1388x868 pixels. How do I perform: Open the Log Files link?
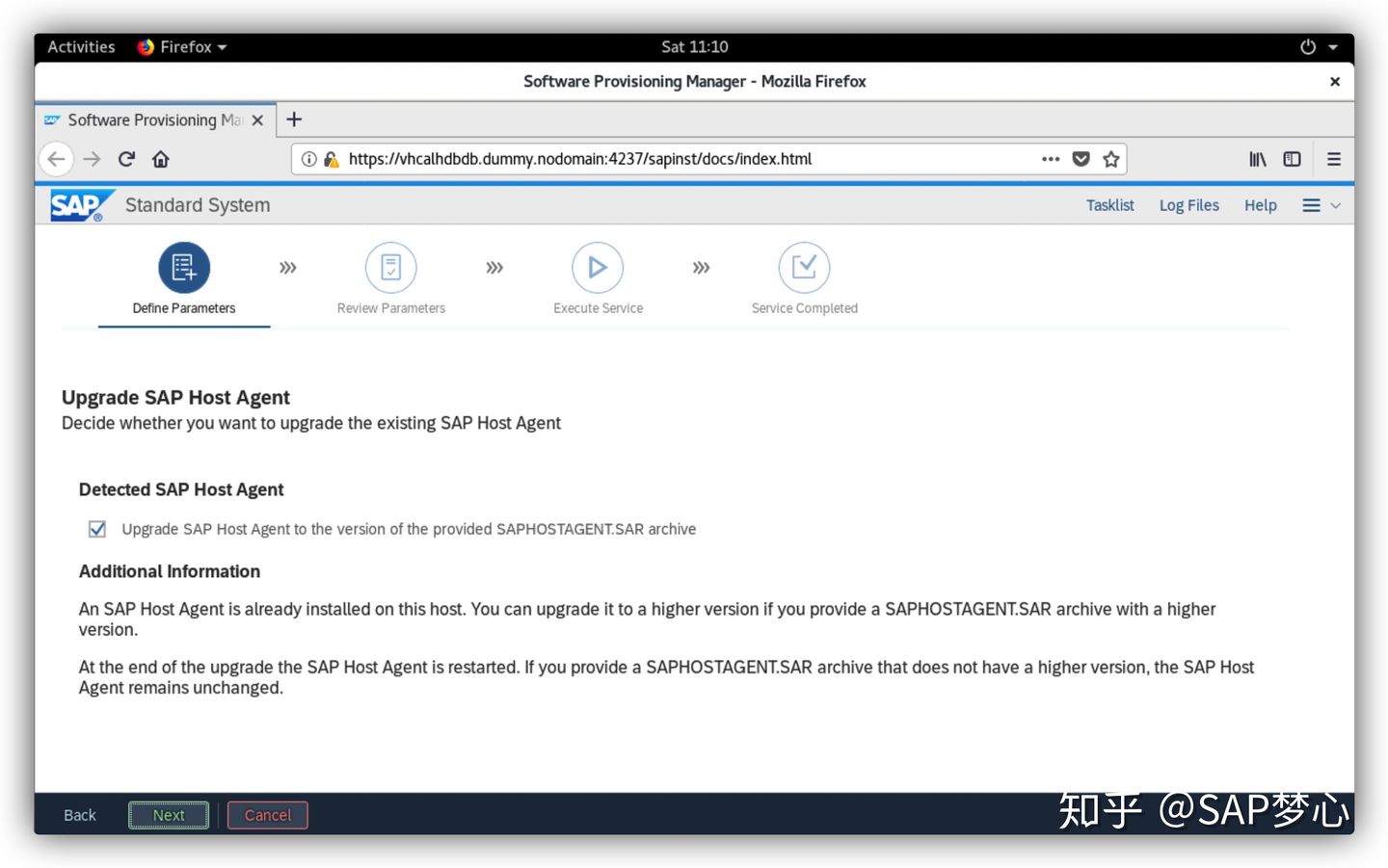tap(1188, 205)
